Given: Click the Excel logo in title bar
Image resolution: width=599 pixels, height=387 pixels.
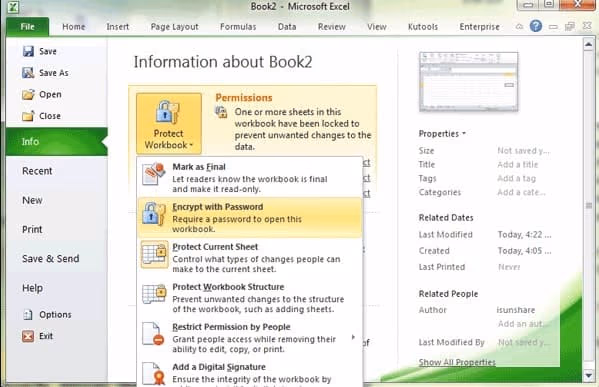Looking at the screenshot, I should pyautogui.click(x=13, y=7).
